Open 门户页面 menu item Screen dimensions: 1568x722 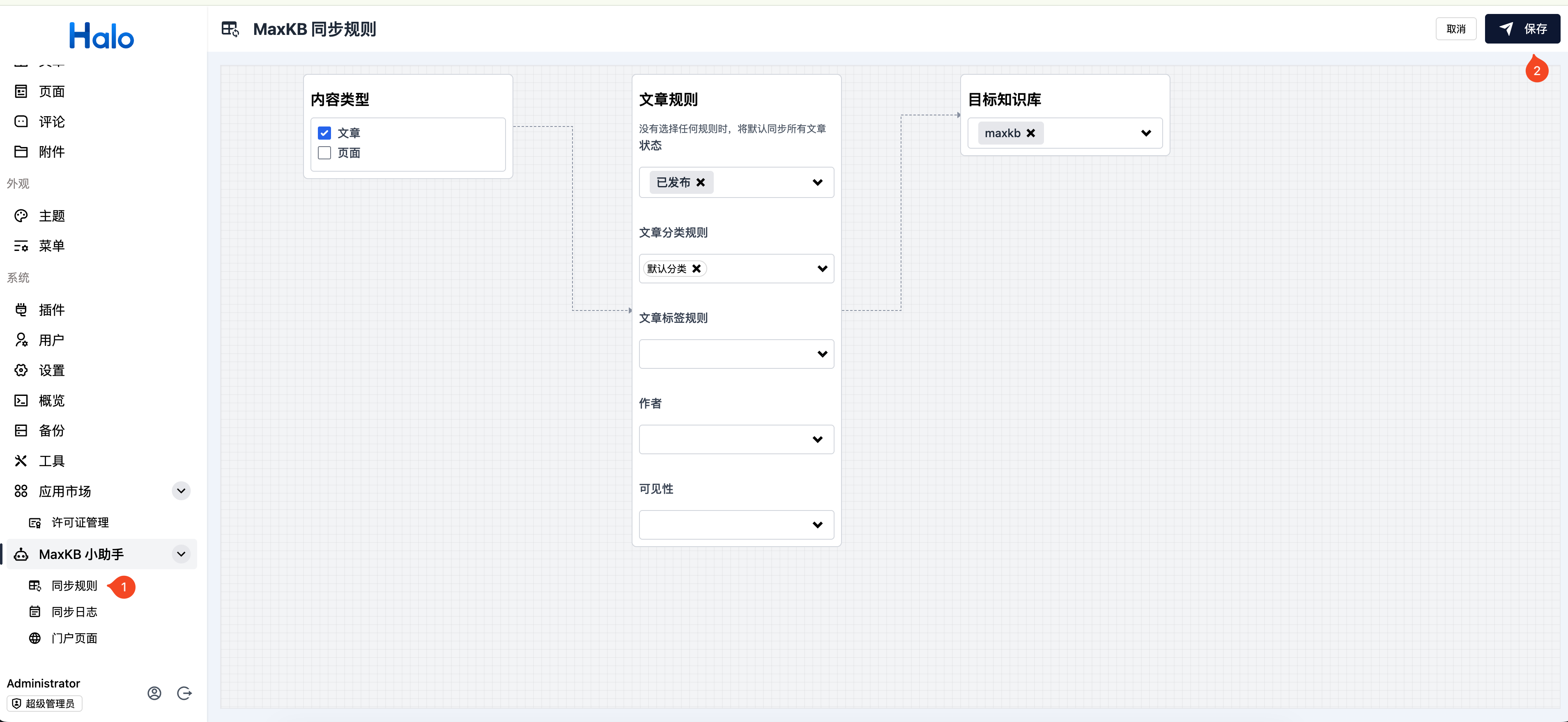74,638
